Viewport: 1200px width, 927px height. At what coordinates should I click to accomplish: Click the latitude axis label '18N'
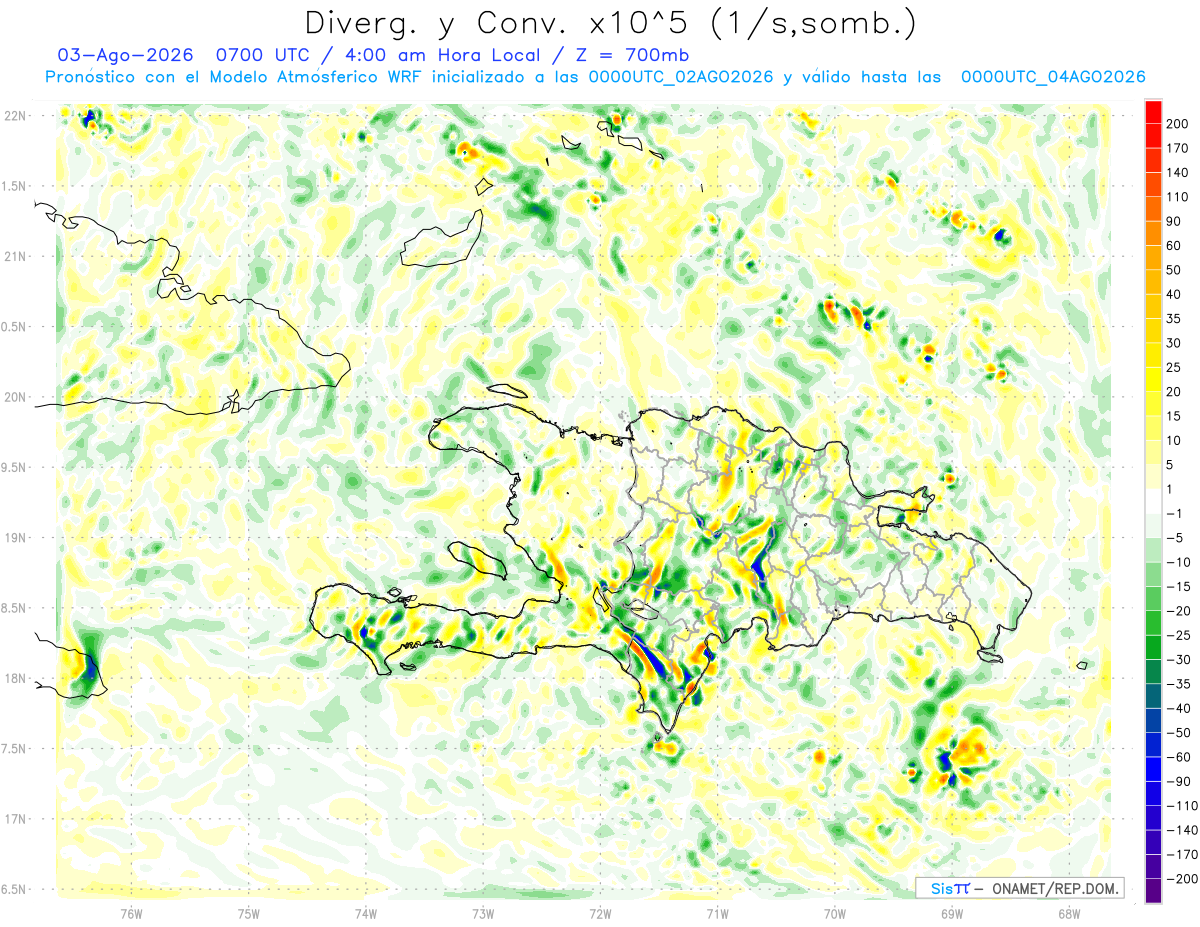[x=17, y=679]
